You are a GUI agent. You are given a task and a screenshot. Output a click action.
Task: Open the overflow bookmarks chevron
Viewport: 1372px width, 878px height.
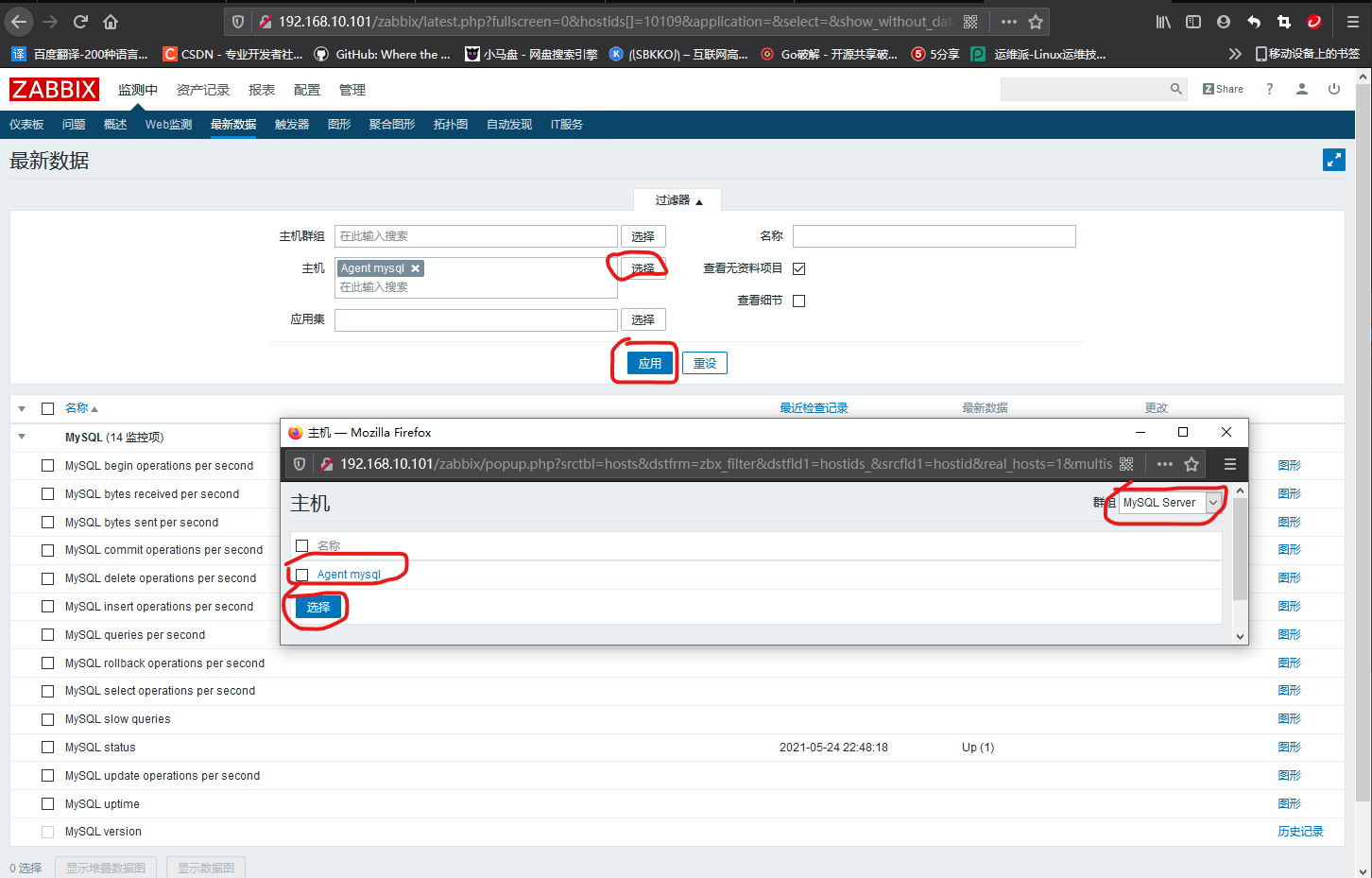[1234, 54]
